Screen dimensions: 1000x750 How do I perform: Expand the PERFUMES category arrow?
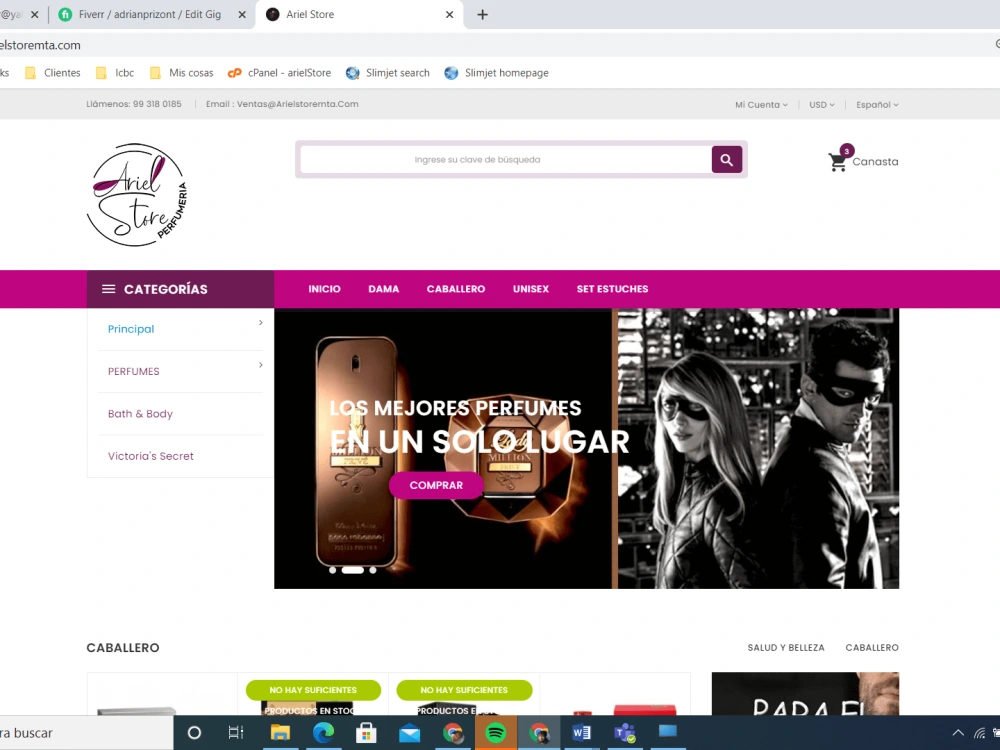(260, 365)
